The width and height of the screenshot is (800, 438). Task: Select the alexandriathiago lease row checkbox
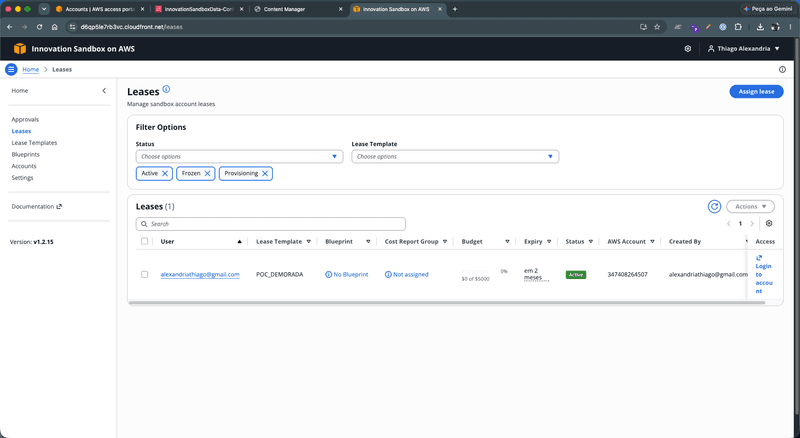coord(144,275)
